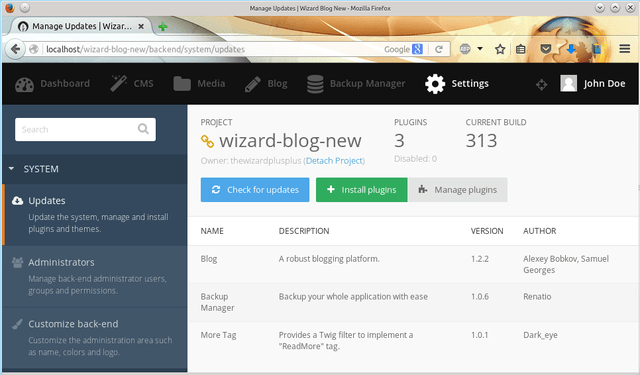Screen dimensions: 640x375
Task: Click the site identity globe icon in the address bar
Action: [34, 49]
